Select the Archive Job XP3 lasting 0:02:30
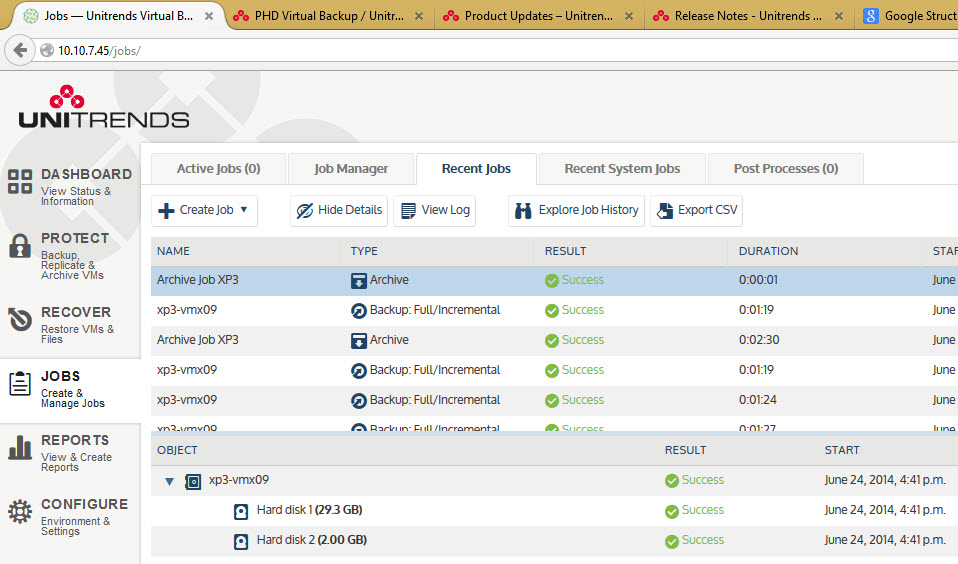The width and height of the screenshot is (958, 564). tap(554, 340)
